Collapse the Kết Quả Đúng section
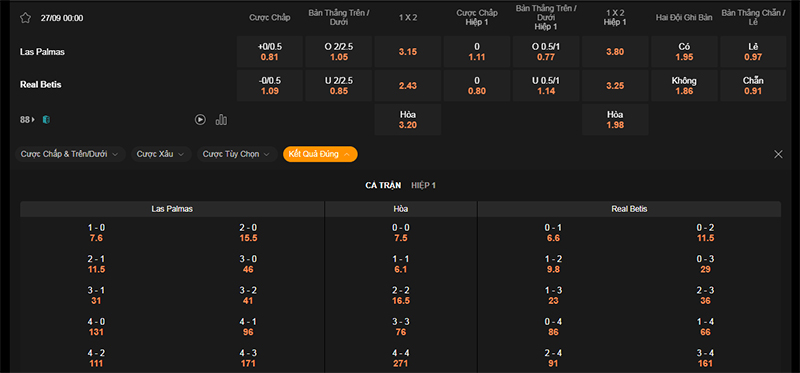The width and height of the screenshot is (800, 373). click(320, 154)
